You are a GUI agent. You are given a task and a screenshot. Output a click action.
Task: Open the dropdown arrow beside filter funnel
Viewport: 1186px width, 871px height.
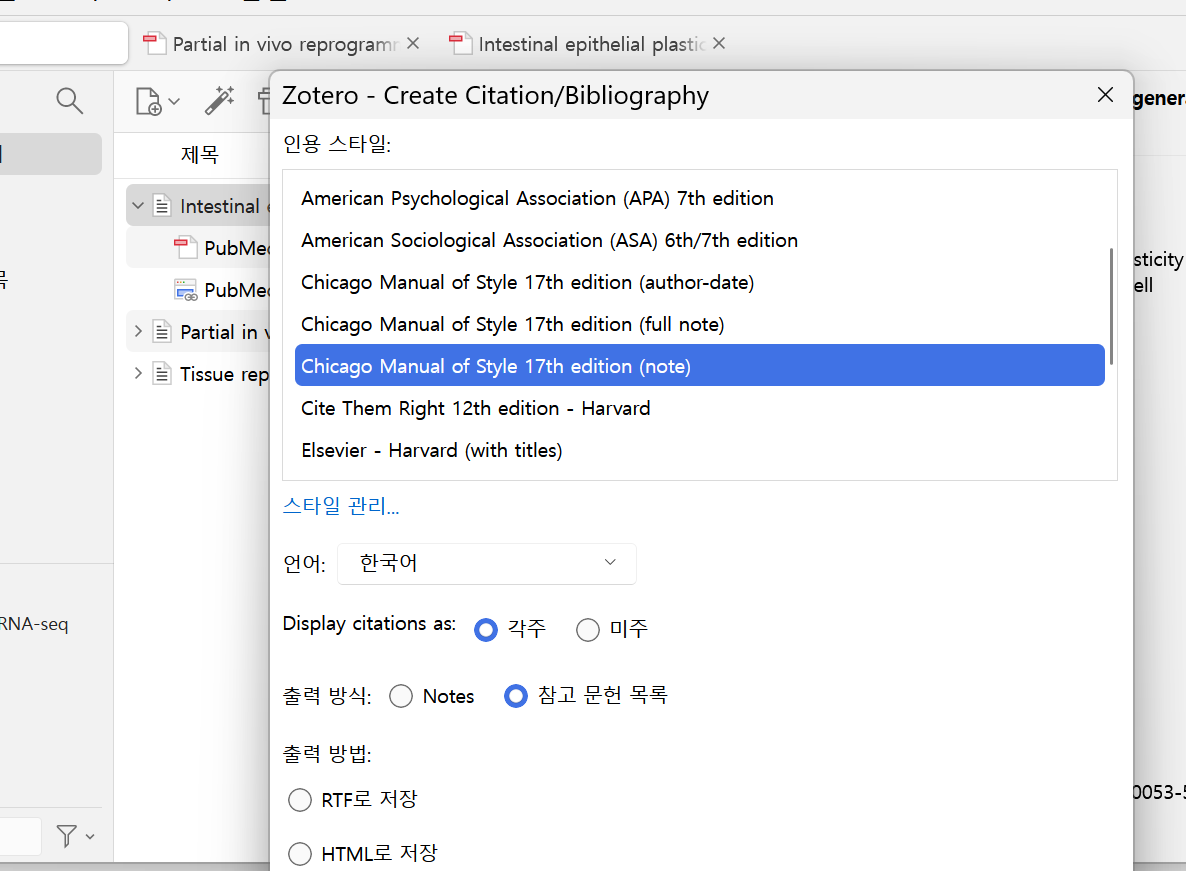(x=90, y=836)
